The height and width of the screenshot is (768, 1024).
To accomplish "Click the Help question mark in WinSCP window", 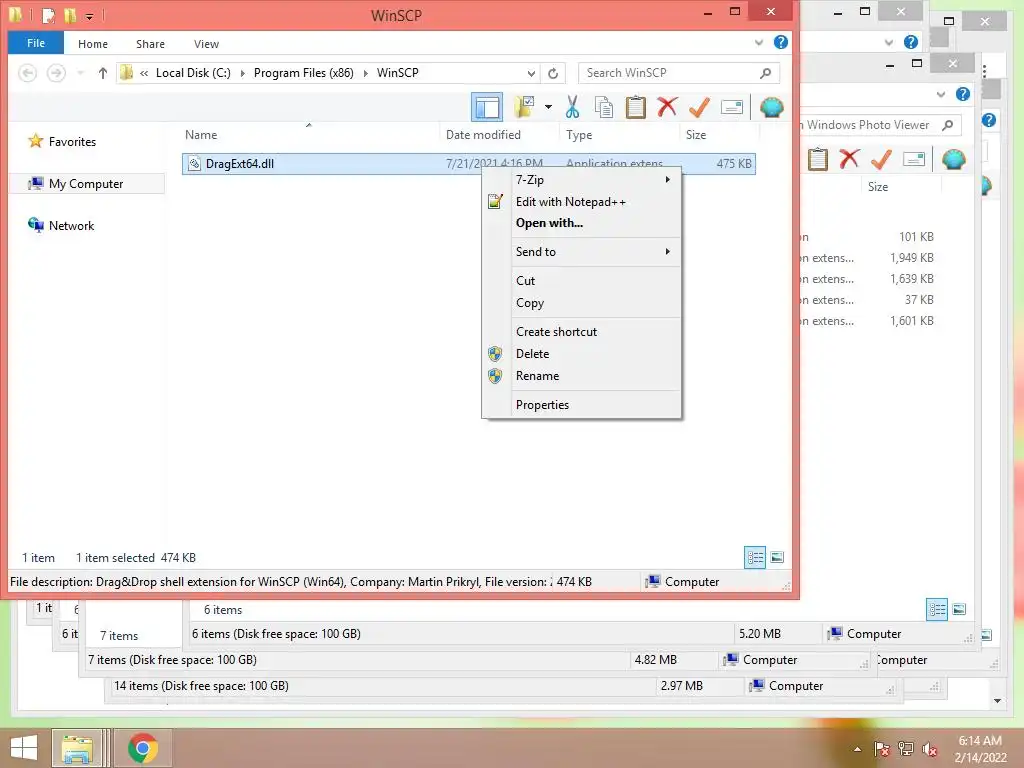I will pos(780,42).
